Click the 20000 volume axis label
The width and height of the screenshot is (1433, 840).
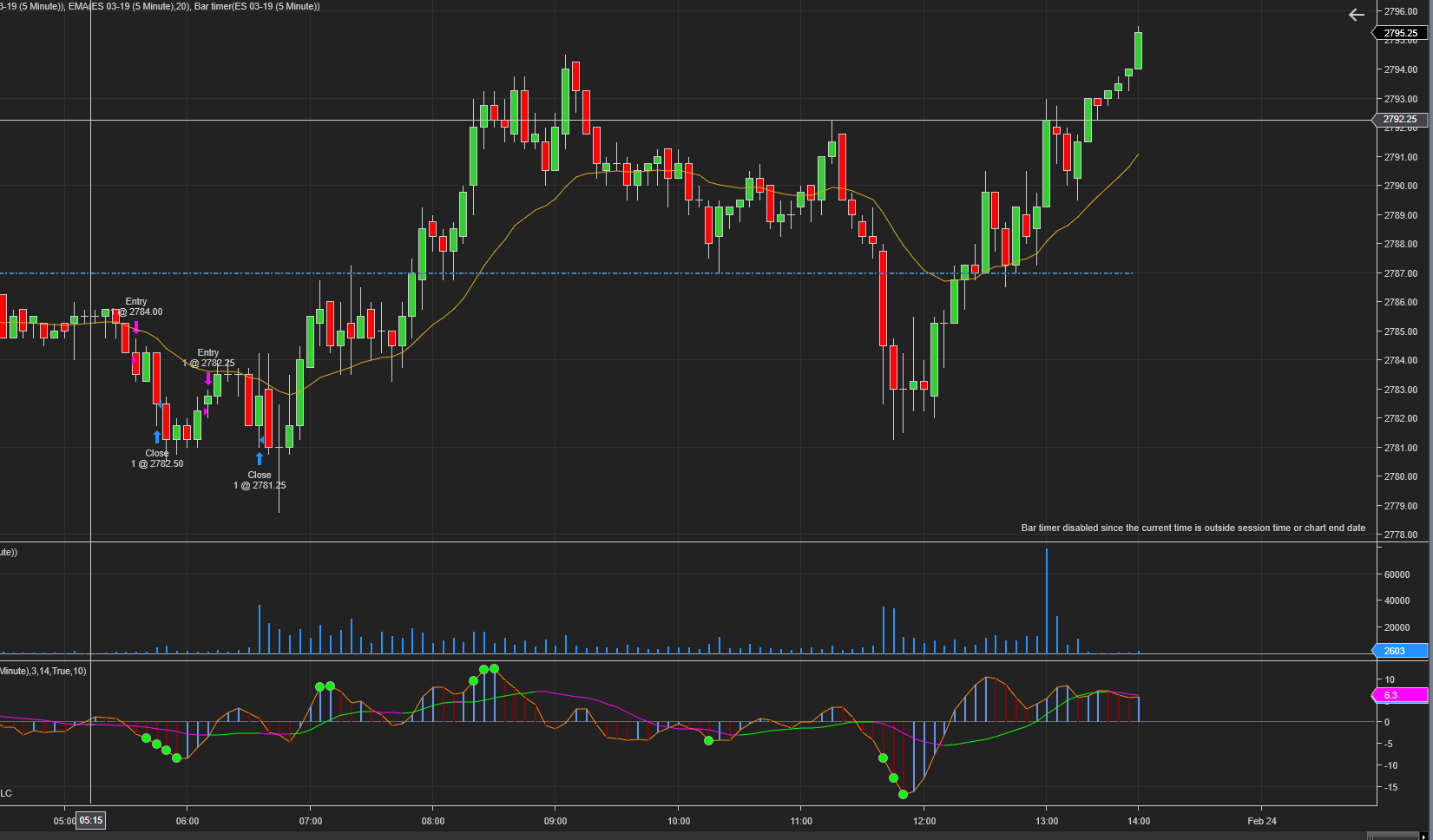[x=1397, y=627]
